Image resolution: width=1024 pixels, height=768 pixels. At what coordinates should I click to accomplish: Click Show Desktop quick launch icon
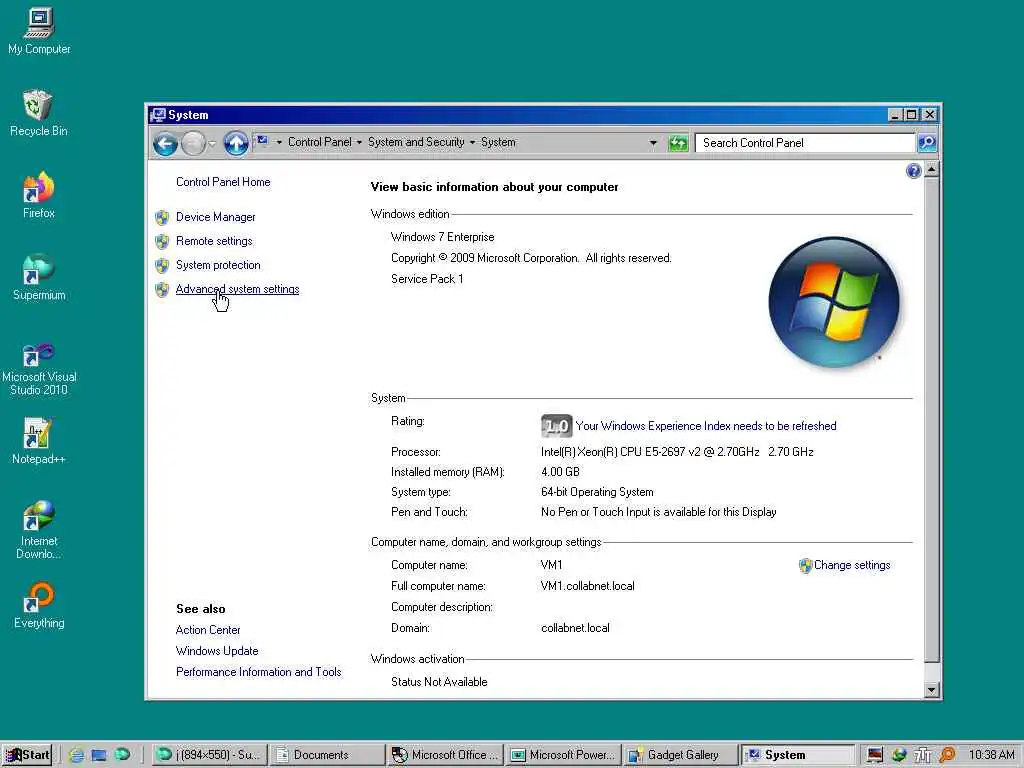[x=99, y=755]
